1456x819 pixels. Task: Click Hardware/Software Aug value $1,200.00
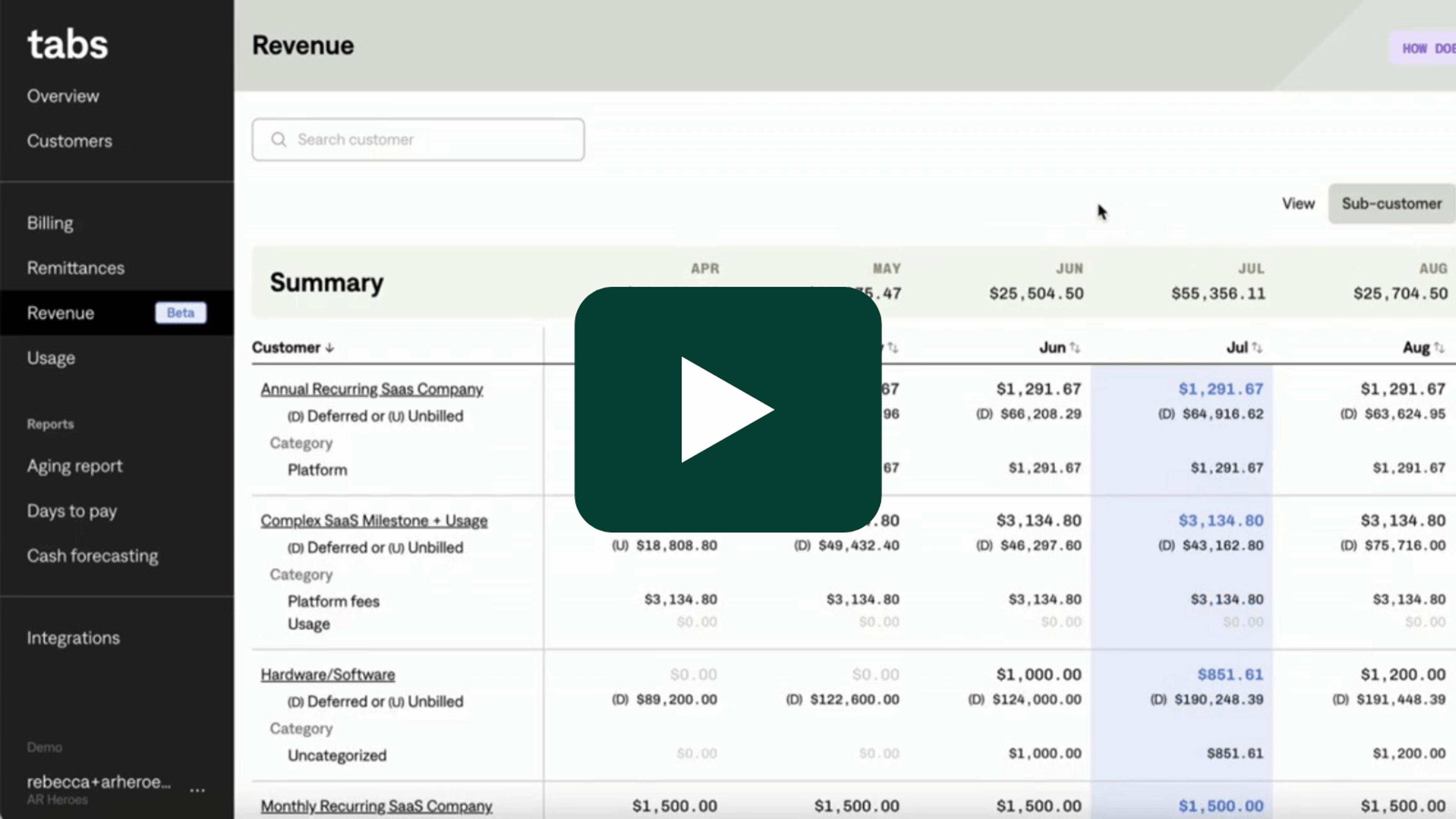click(x=1403, y=675)
